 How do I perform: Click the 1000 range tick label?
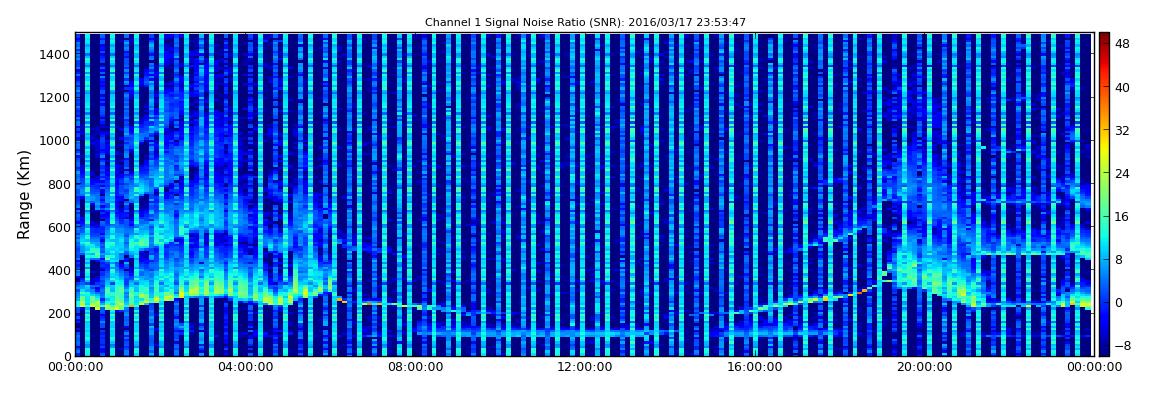pos(56,141)
